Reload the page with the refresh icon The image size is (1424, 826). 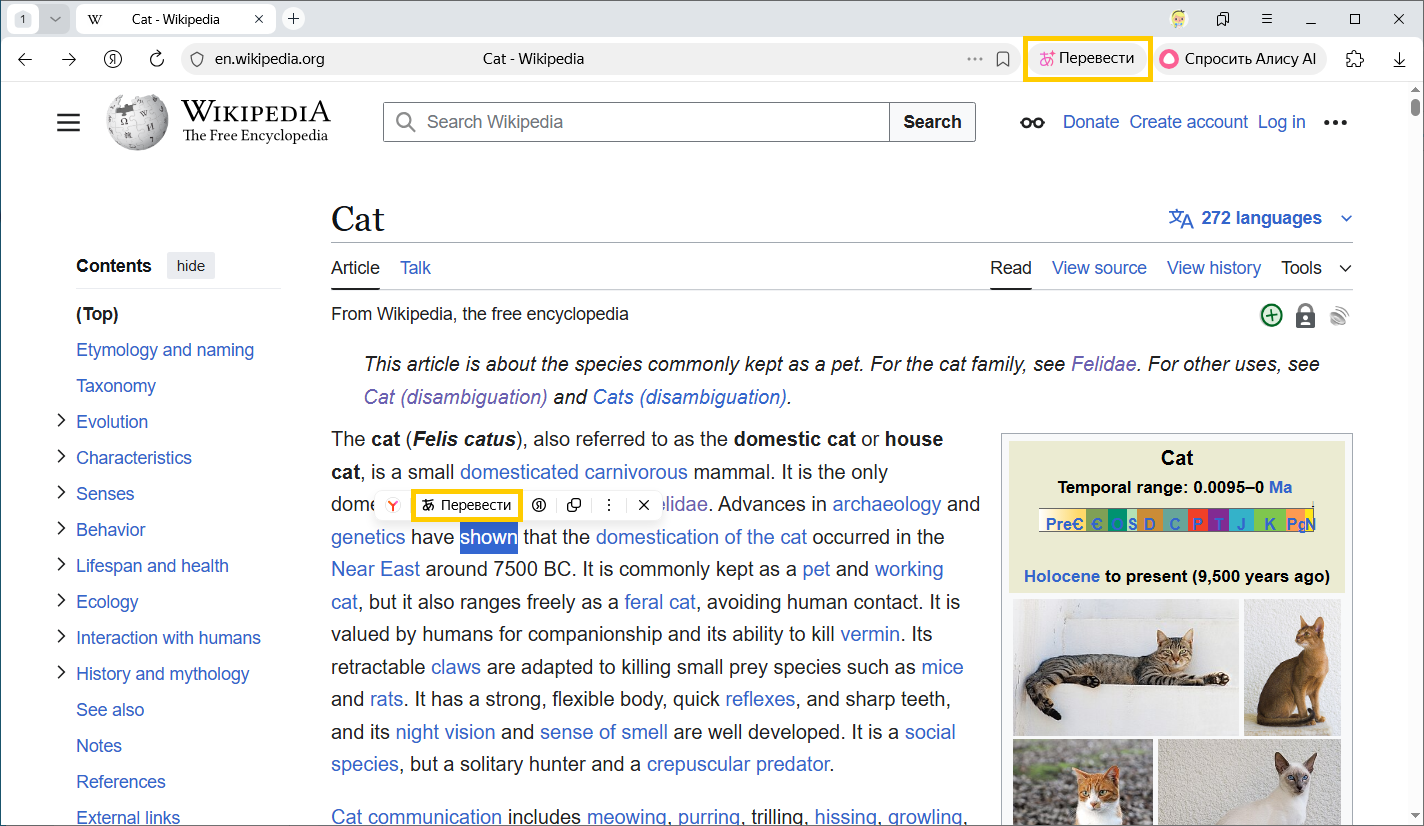click(157, 59)
